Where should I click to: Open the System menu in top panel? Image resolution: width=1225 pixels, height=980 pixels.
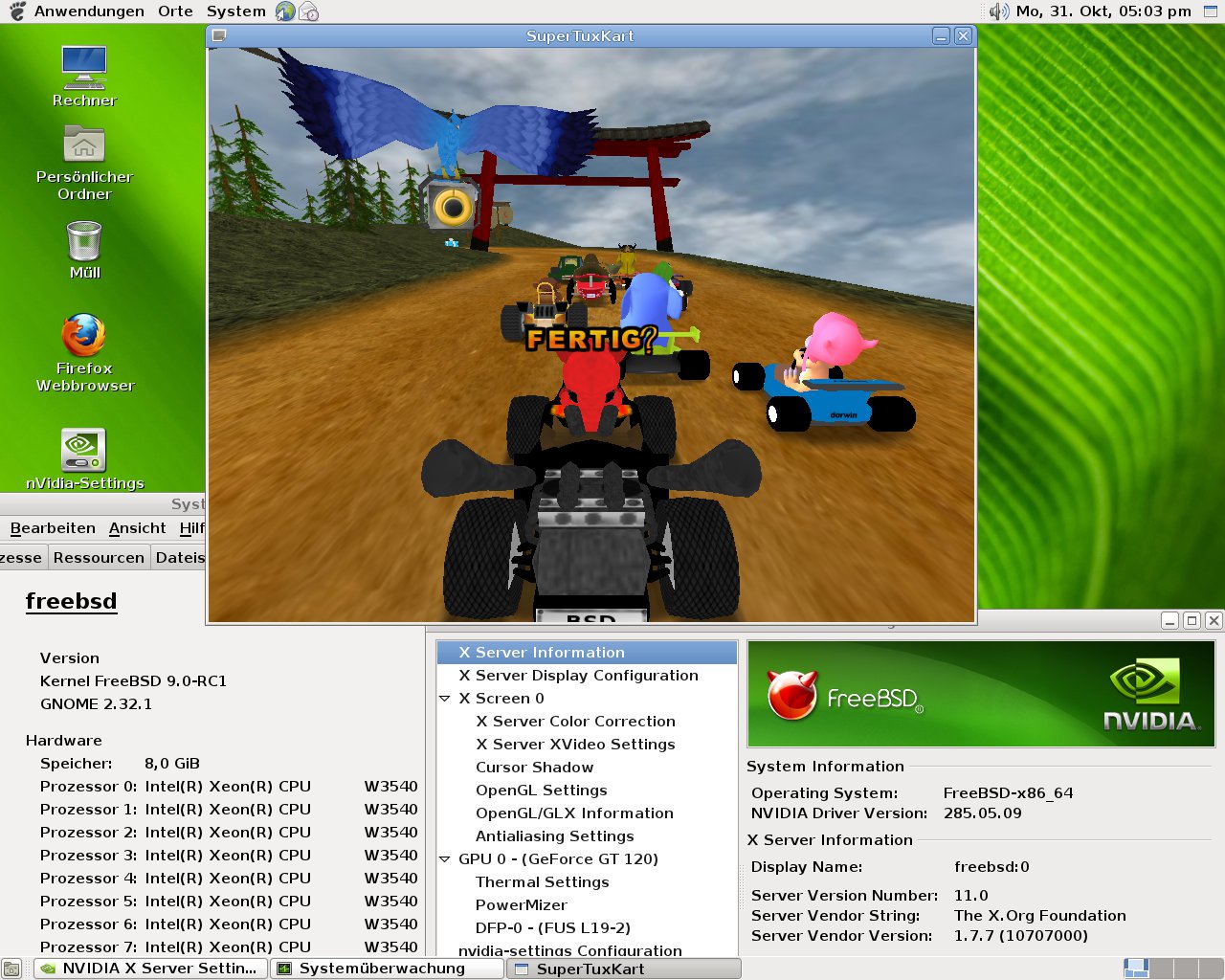pyautogui.click(x=235, y=11)
